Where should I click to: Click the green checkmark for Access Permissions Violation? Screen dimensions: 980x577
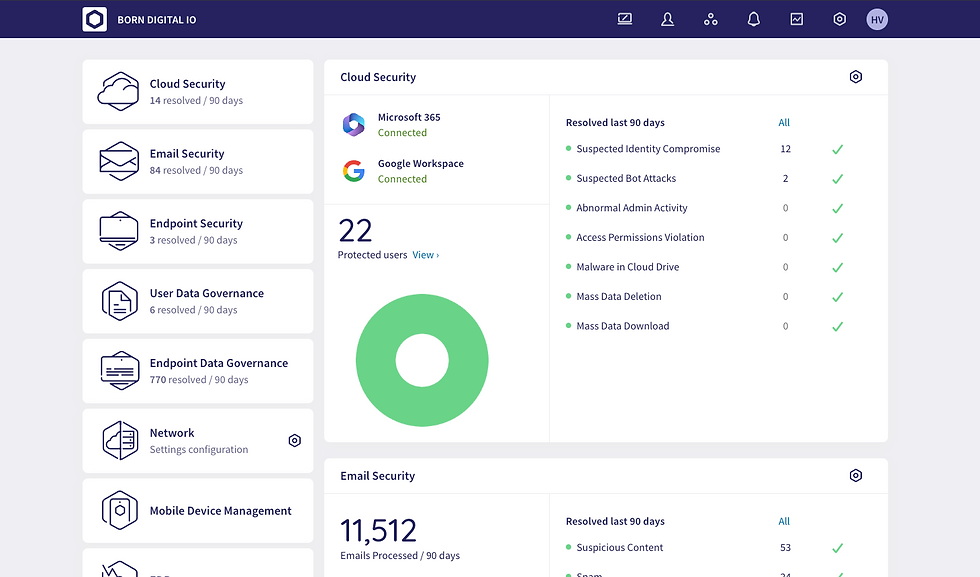838,238
